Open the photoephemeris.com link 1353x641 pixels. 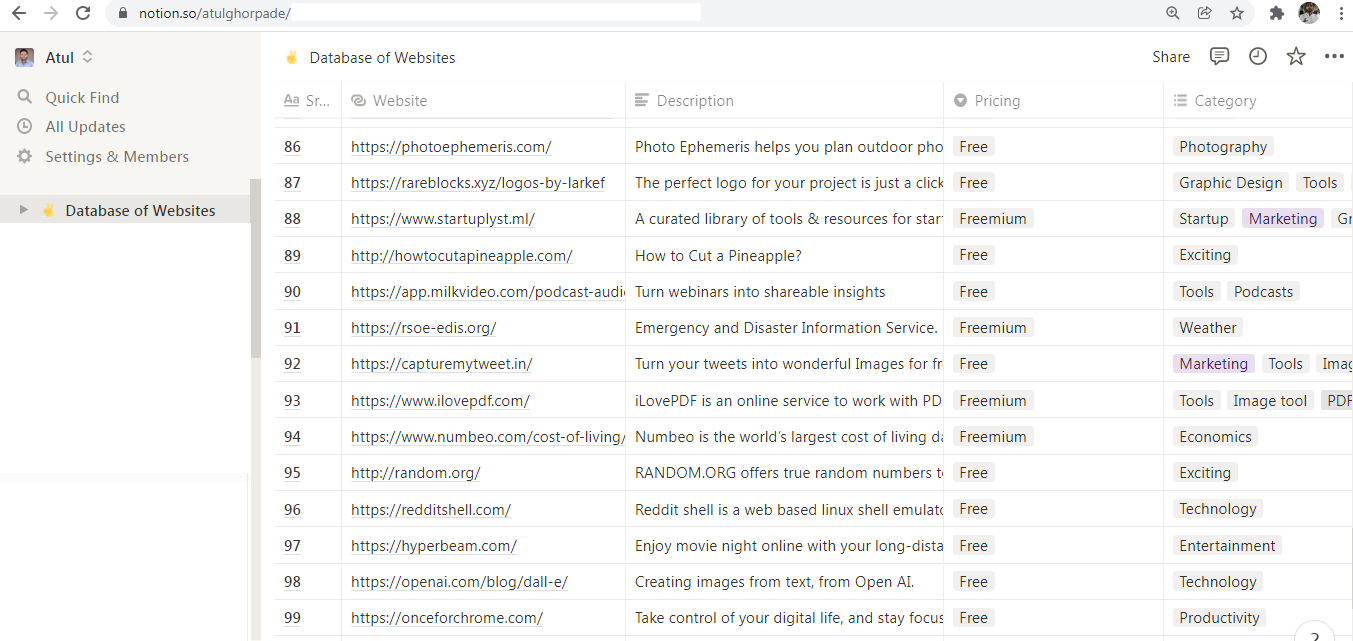[x=451, y=147]
